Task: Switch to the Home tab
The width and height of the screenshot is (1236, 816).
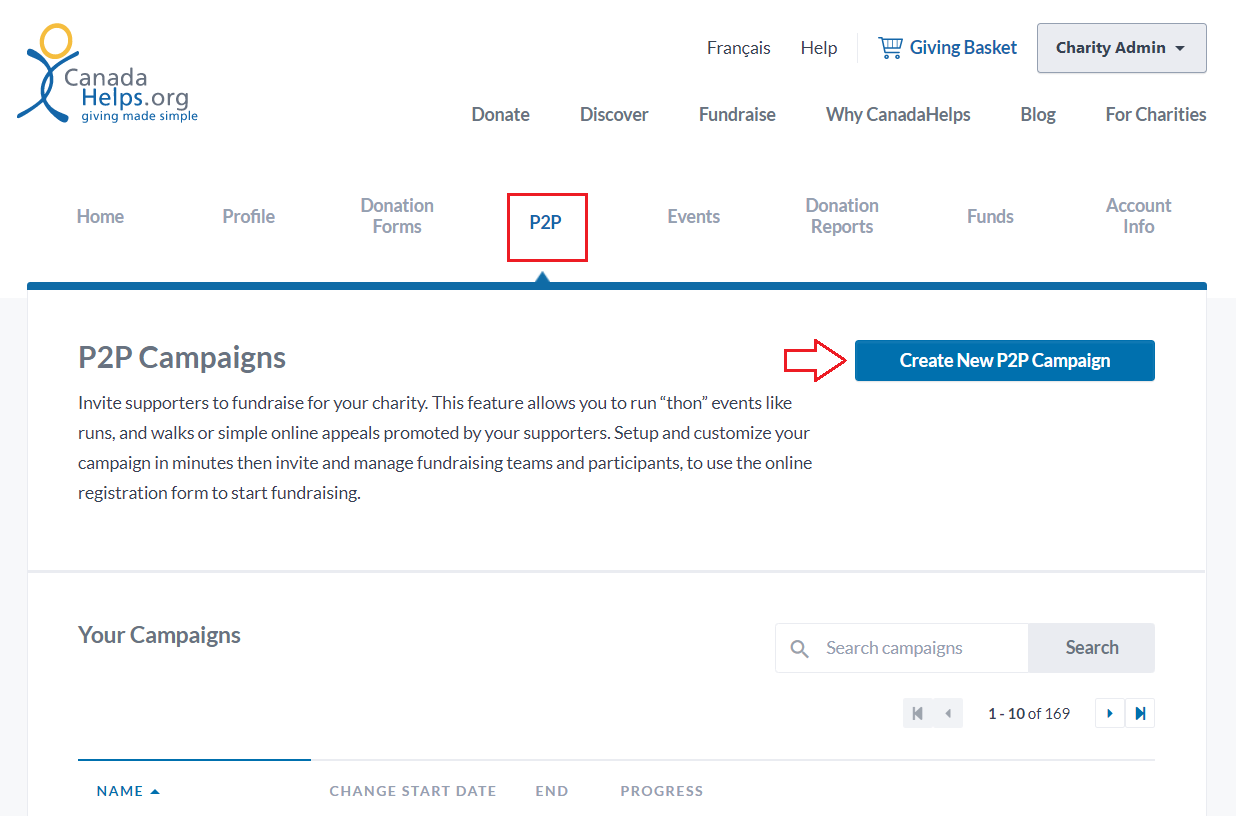Action: (x=100, y=216)
